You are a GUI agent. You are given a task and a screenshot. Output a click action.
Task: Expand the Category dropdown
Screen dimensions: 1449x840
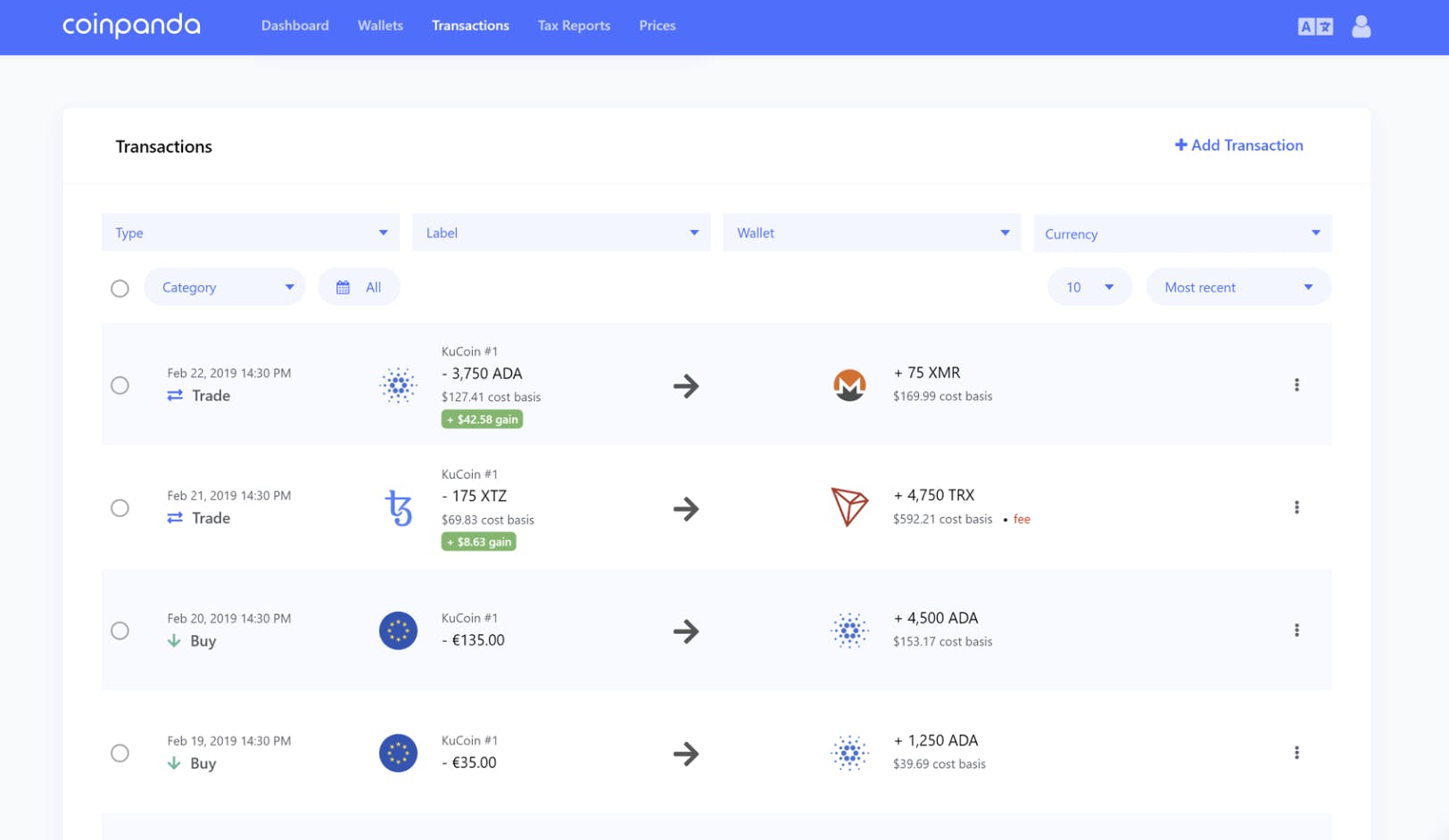click(x=225, y=287)
